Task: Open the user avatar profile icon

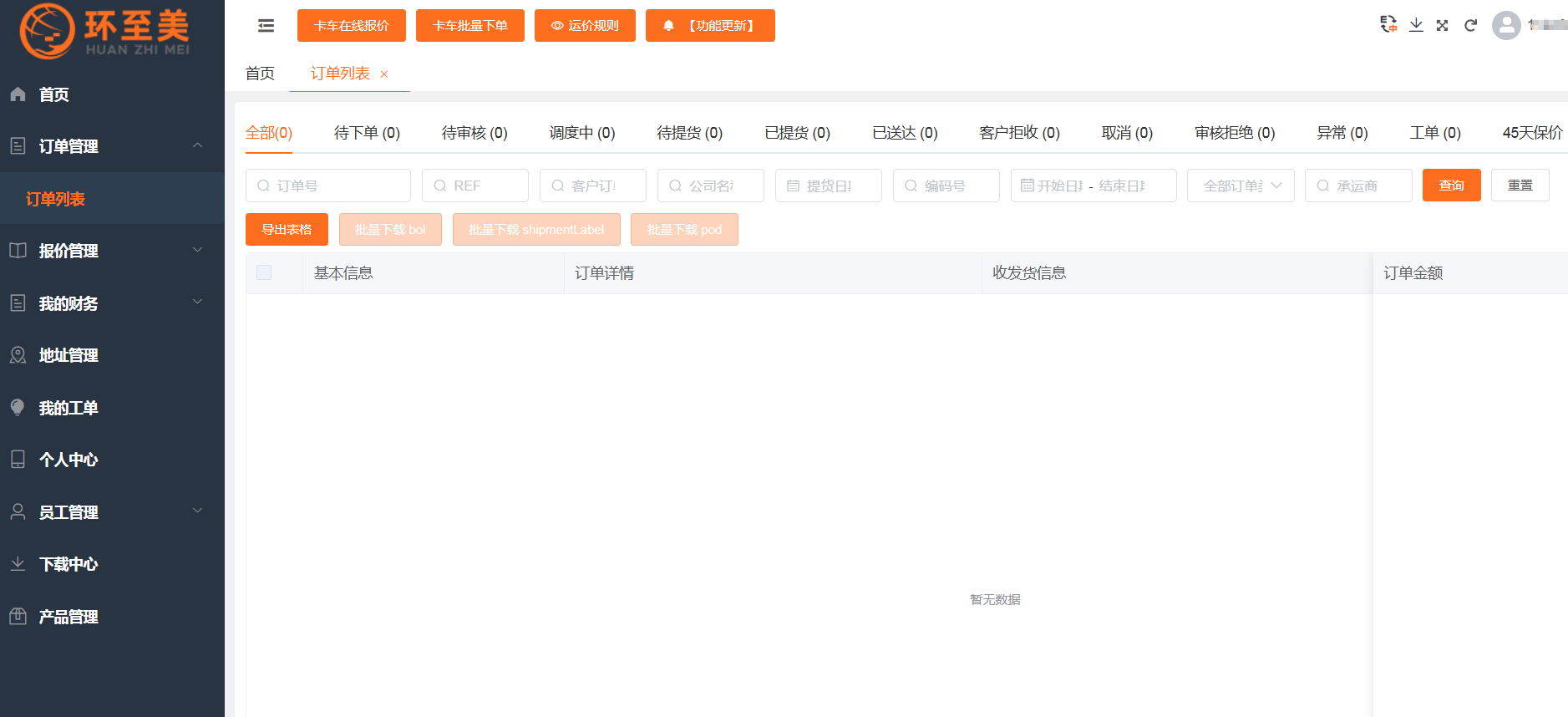Action: (x=1506, y=25)
